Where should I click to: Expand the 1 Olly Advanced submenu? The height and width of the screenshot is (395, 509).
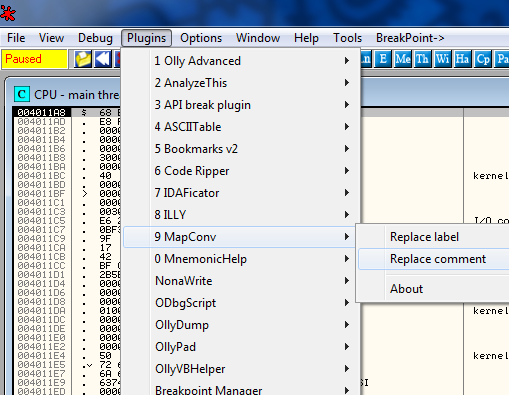[x=239, y=61]
